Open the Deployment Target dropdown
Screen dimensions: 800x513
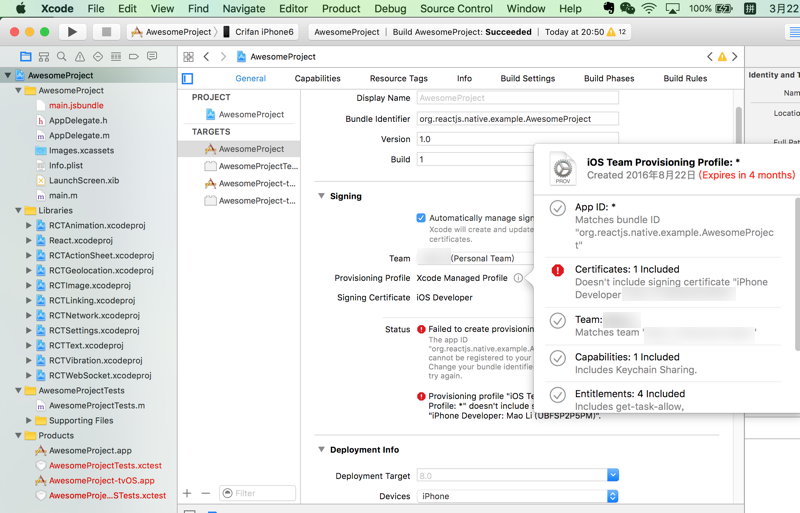click(613, 475)
